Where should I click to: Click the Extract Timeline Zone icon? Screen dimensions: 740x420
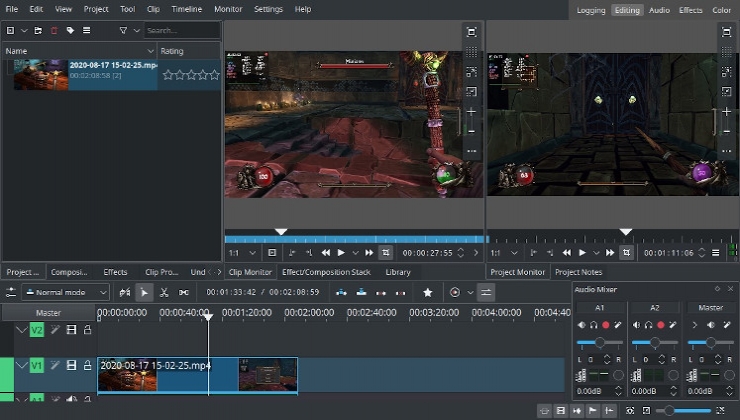tap(381, 293)
